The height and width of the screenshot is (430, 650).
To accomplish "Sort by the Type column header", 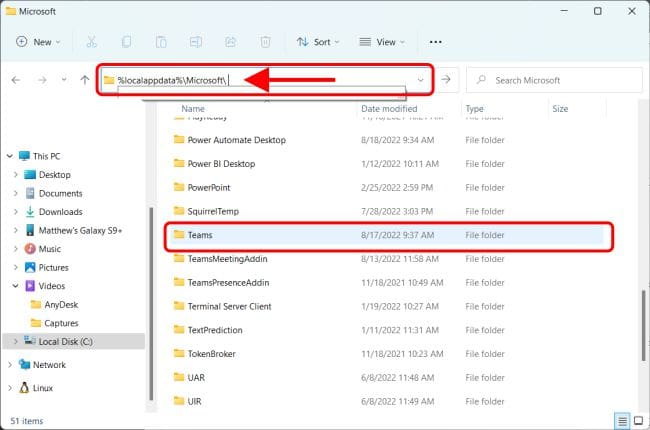I will (x=474, y=109).
